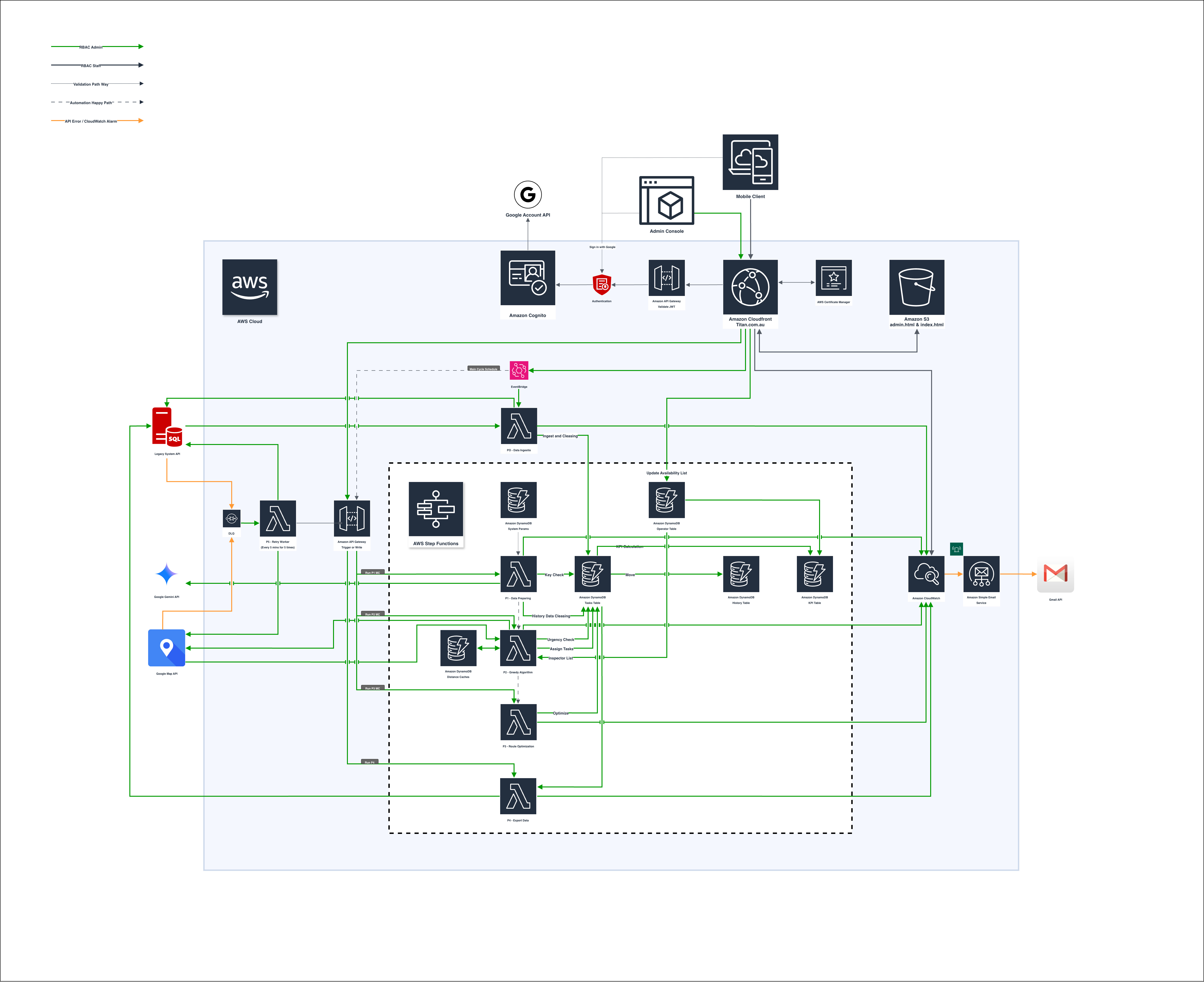The height and width of the screenshot is (982, 1204).
Task: Click the 'KPI Calculation' edge label
Action: [630, 547]
